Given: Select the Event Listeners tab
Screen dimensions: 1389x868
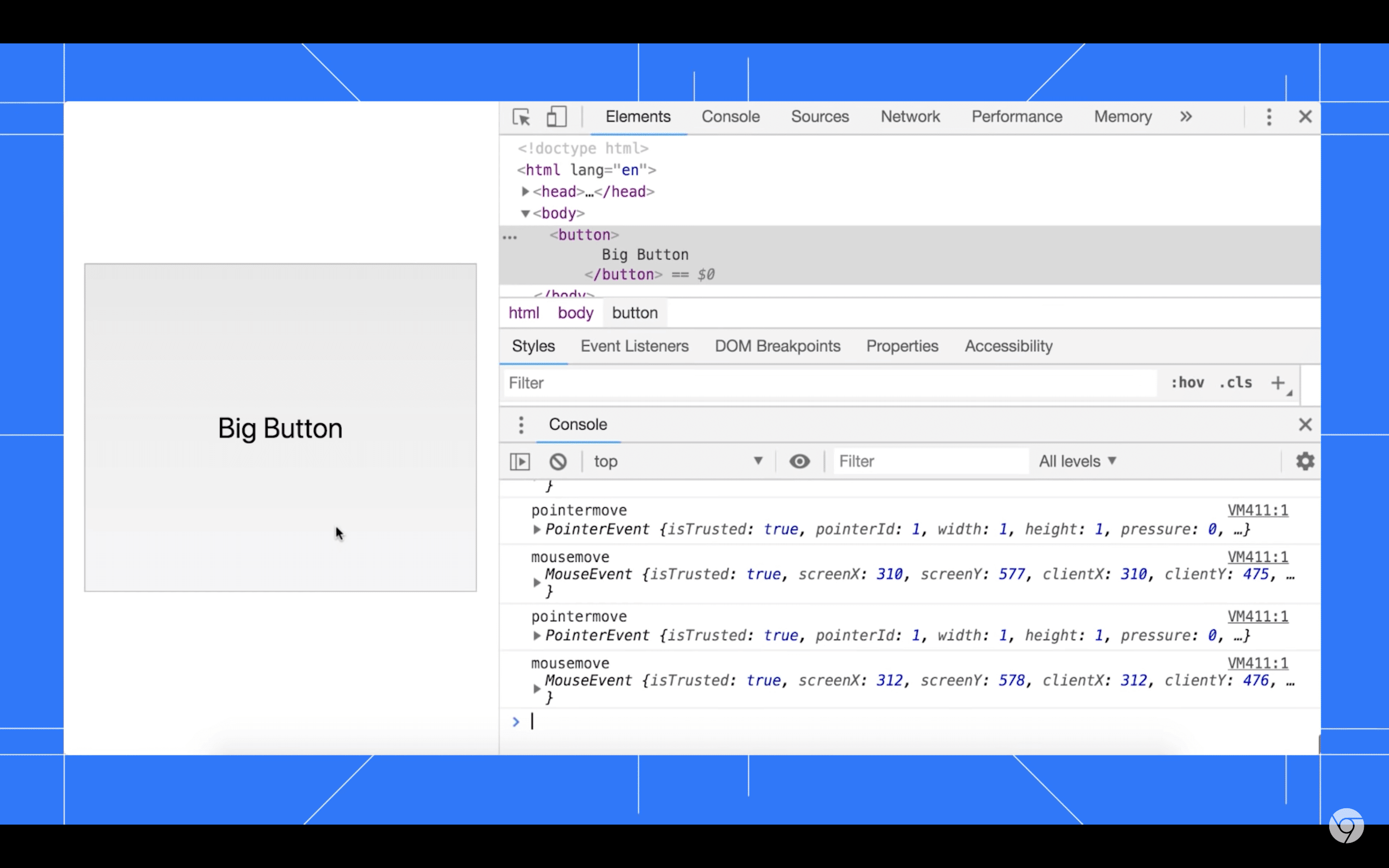Looking at the screenshot, I should tap(634, 346).
